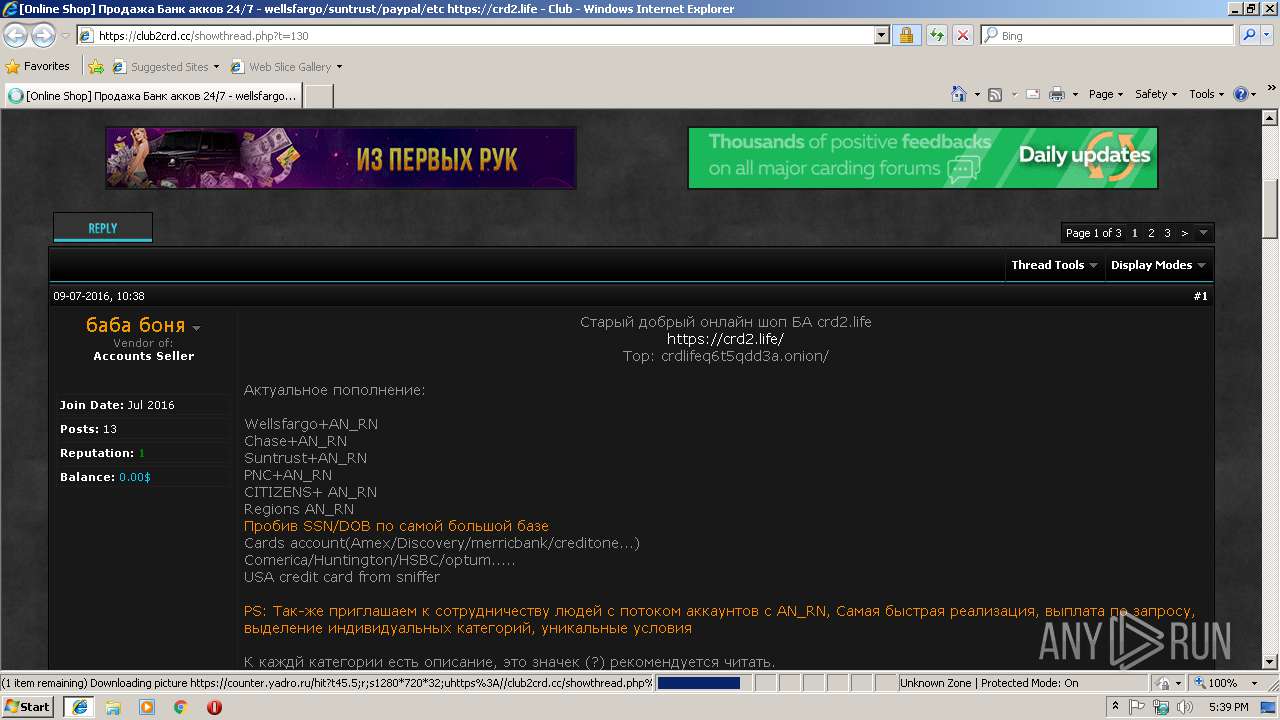The image size is (1280, 720).
Task: Click the ИЗ ПЕРВЫХ РУК banner
Action: tap(341, 158)
